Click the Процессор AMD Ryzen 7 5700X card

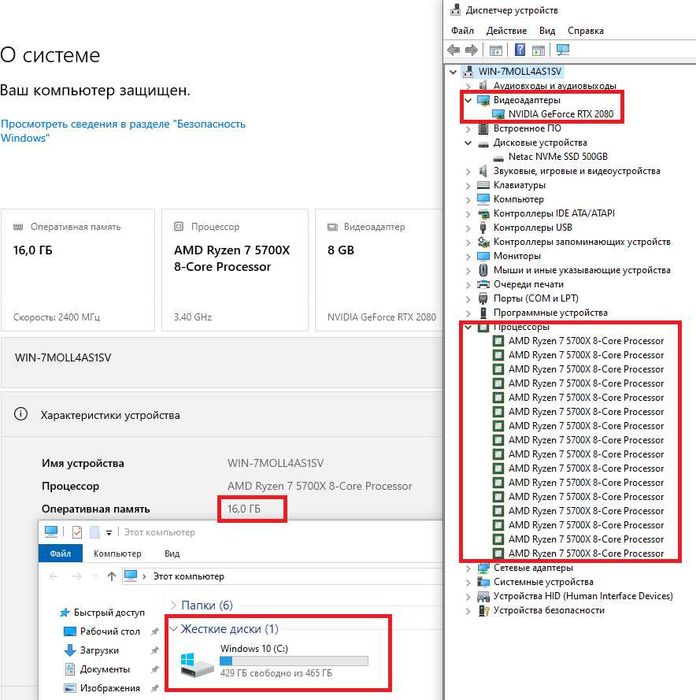235,270
